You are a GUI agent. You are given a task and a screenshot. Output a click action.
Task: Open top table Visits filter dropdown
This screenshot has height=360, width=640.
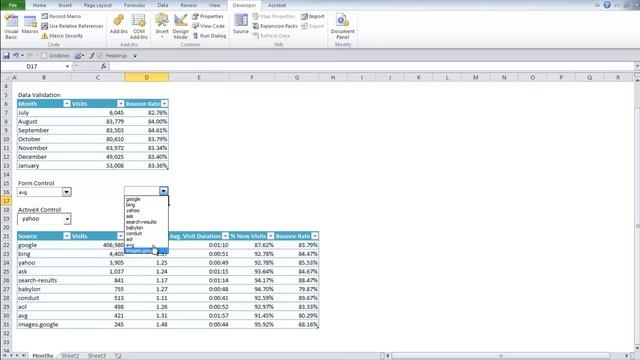click(120, 104)
